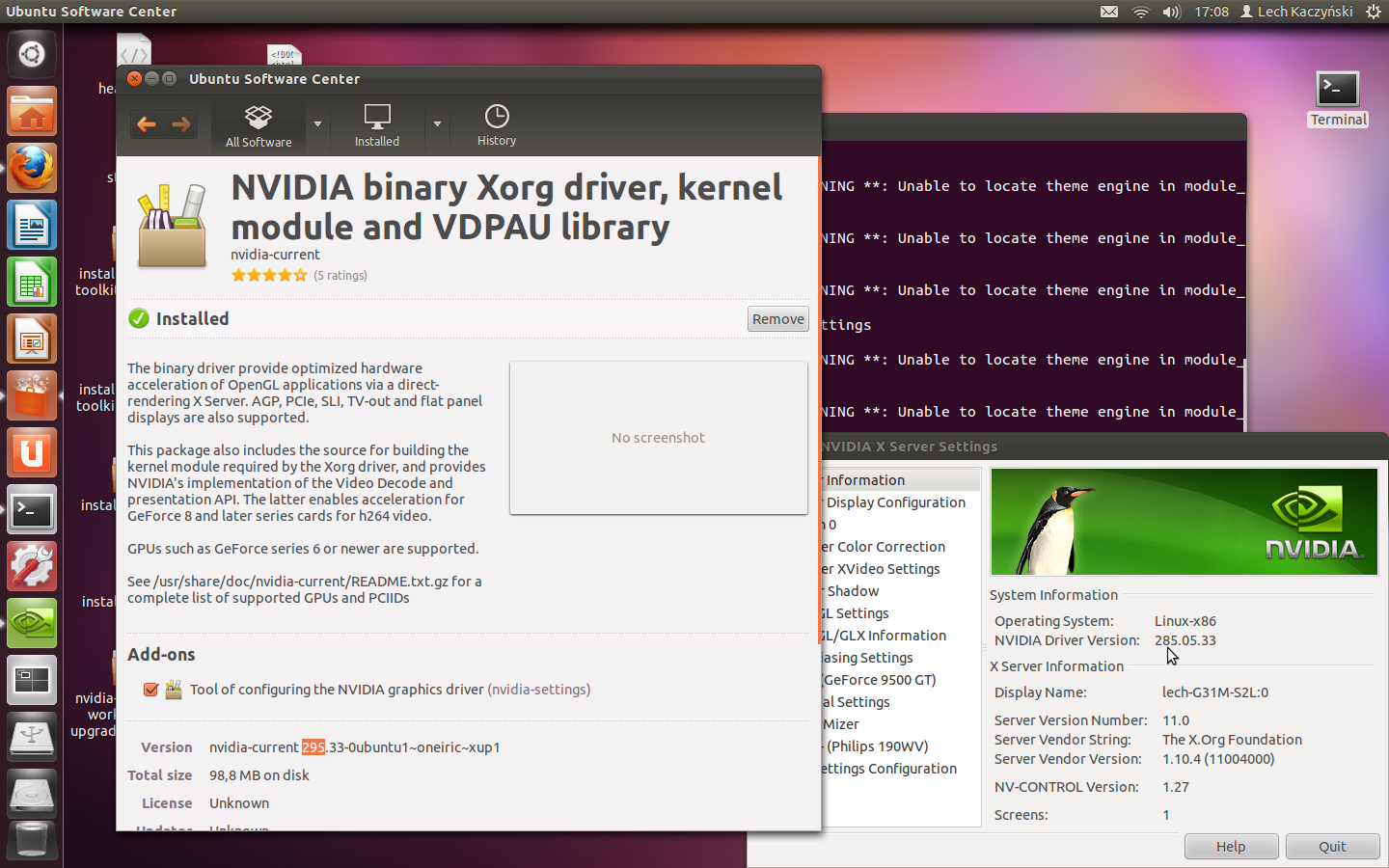1389x868 pixels.
Task: Open the History view
Action: 497,125
